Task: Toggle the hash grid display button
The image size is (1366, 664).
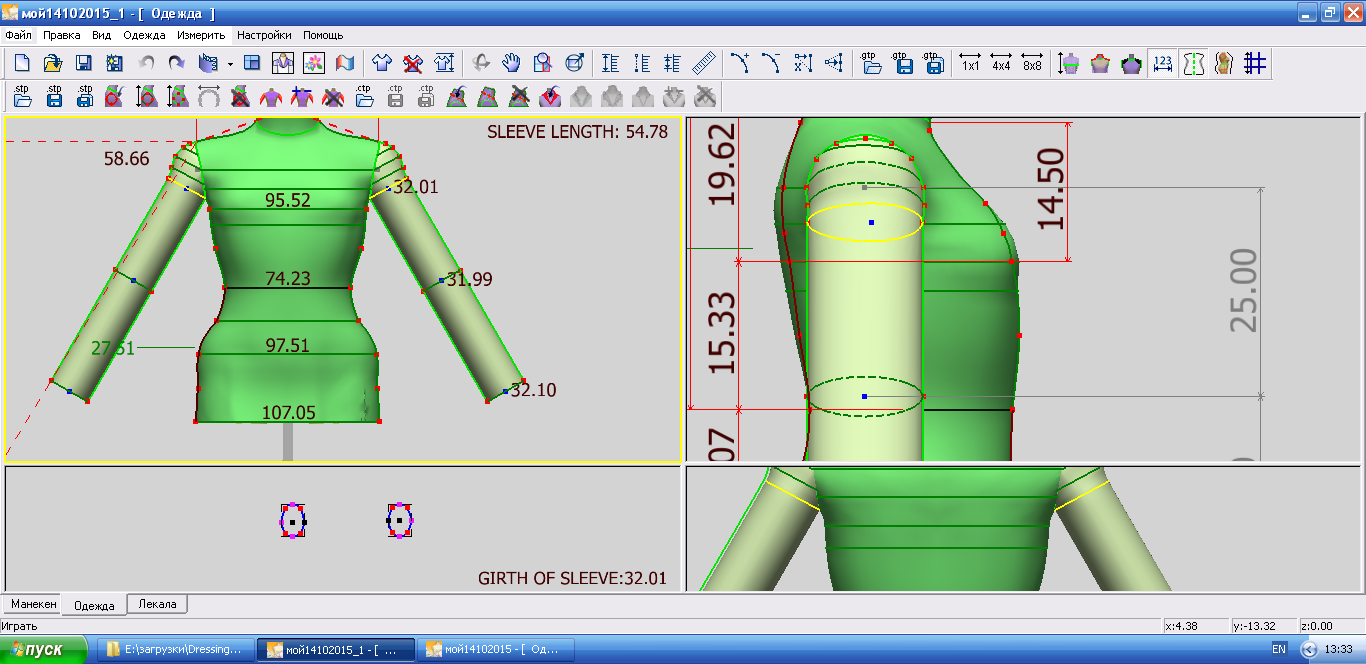Action: point(1255,64)
